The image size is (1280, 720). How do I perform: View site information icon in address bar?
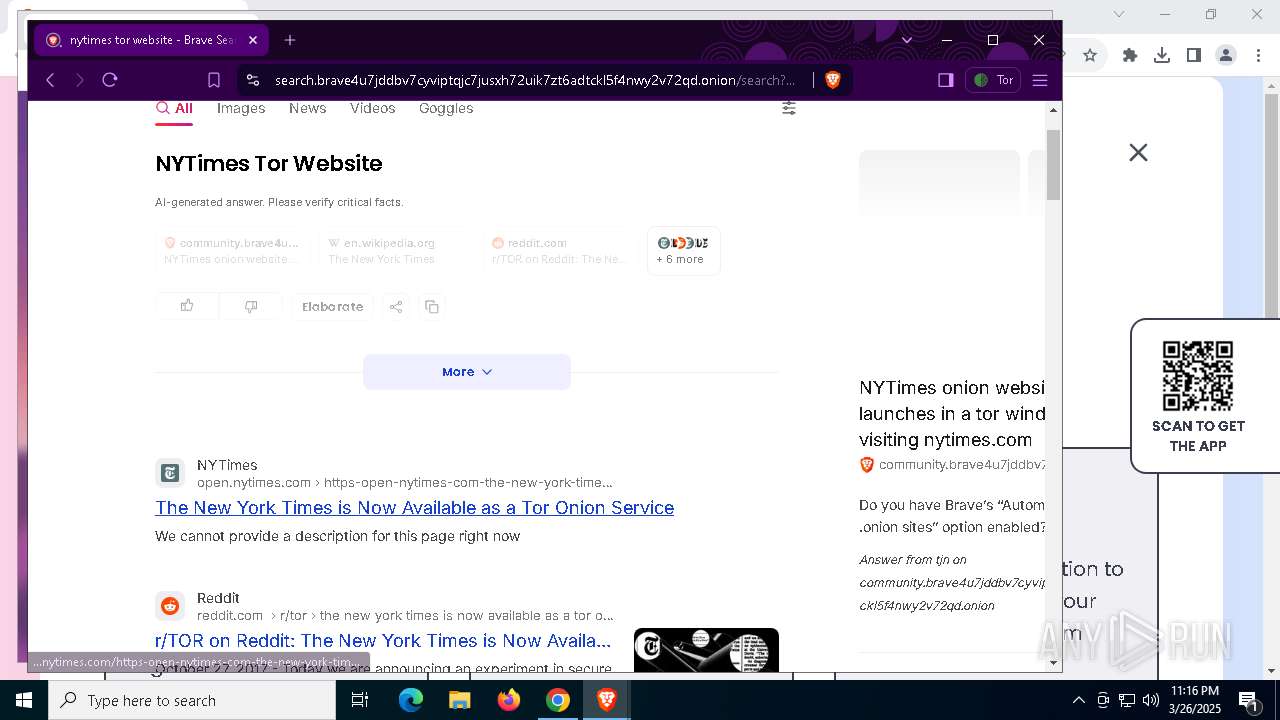(253, 80)
